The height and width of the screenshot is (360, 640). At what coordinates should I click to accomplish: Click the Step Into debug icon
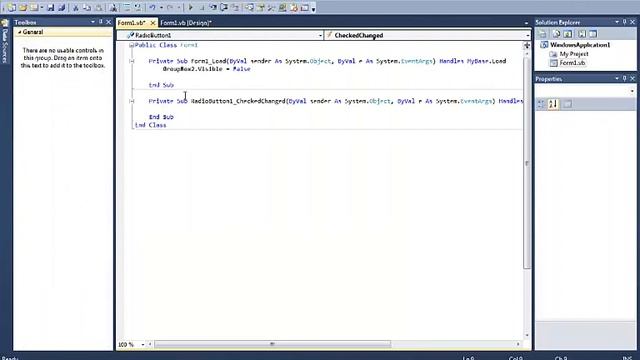[x=213, y=8]
